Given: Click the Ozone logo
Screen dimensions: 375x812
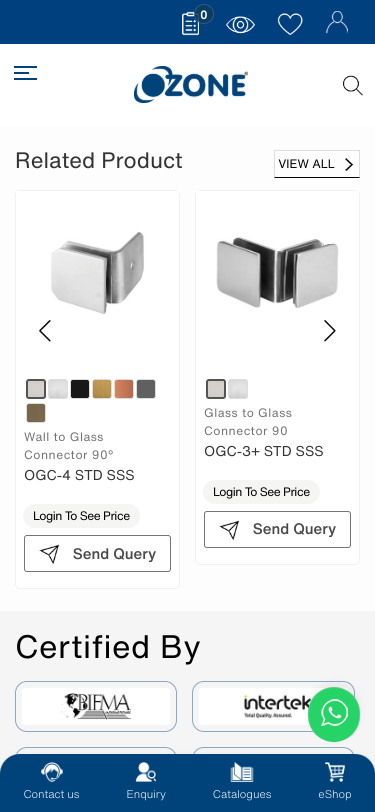Looking at the screenshot, I should pos(191,84).
